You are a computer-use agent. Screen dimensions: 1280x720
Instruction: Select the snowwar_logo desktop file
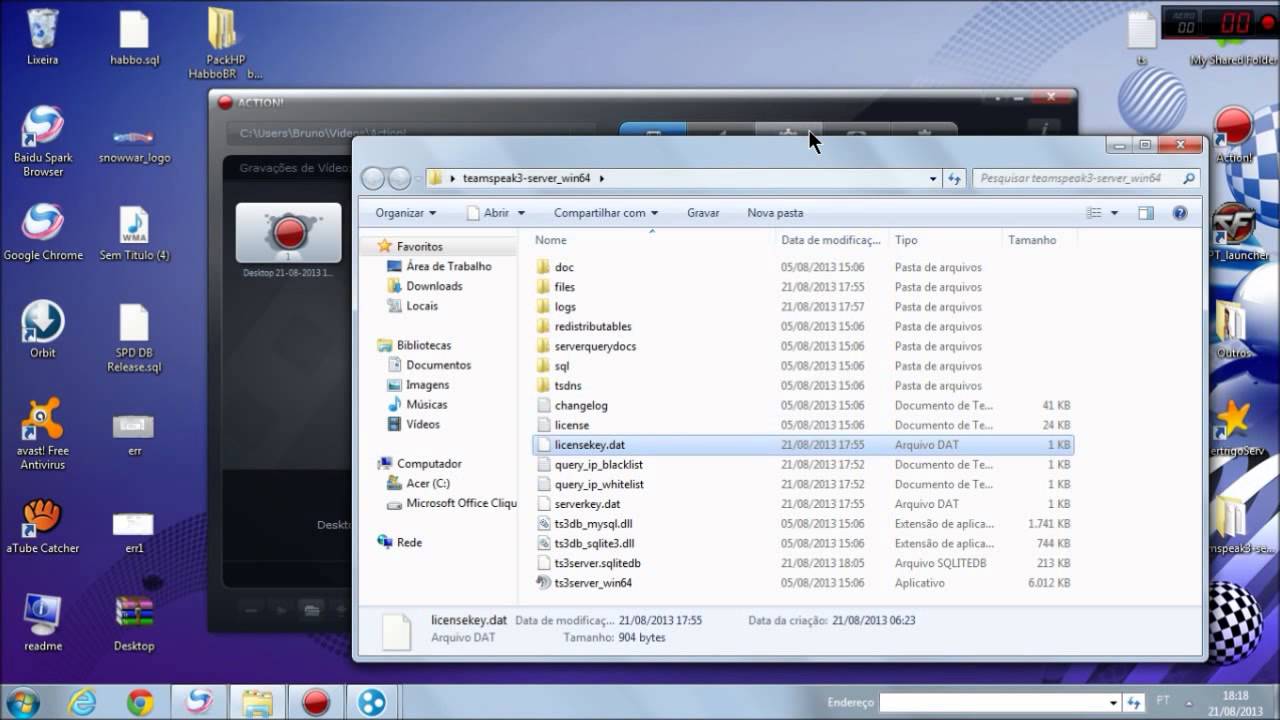pyautogui.click(x=134, y=146)
